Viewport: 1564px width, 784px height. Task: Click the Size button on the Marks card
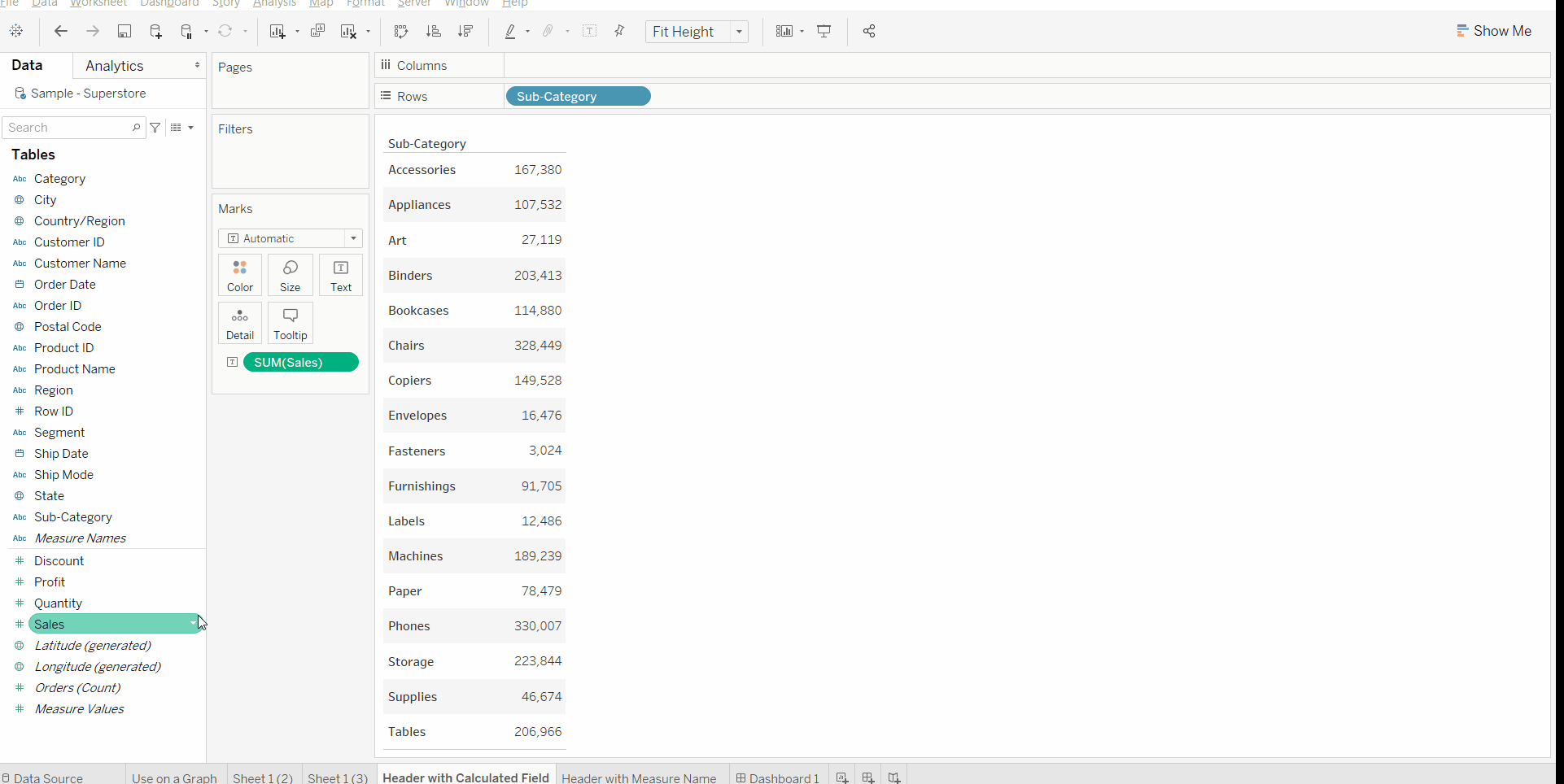(x=291, y=275)
